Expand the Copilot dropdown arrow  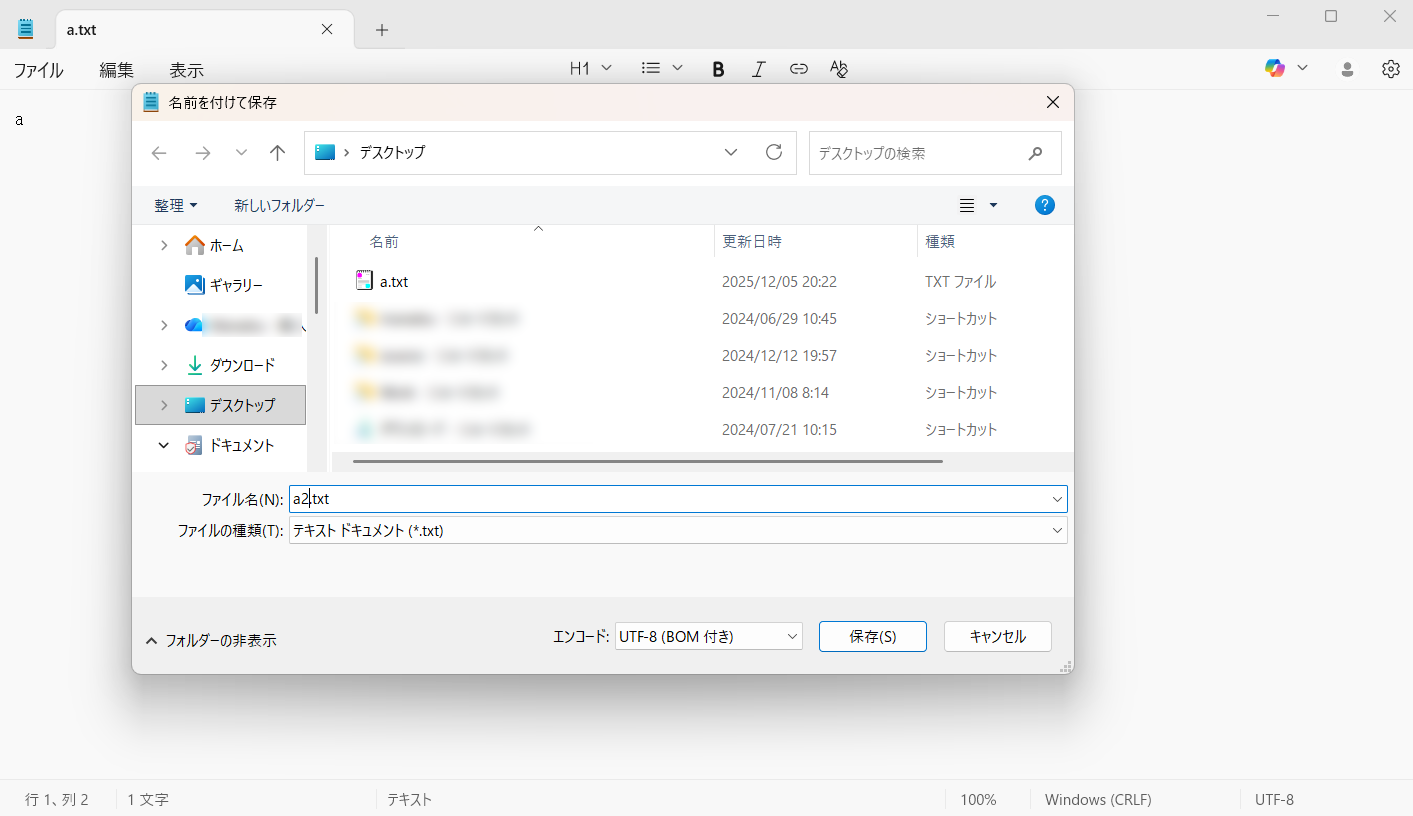click(1302, 68)
